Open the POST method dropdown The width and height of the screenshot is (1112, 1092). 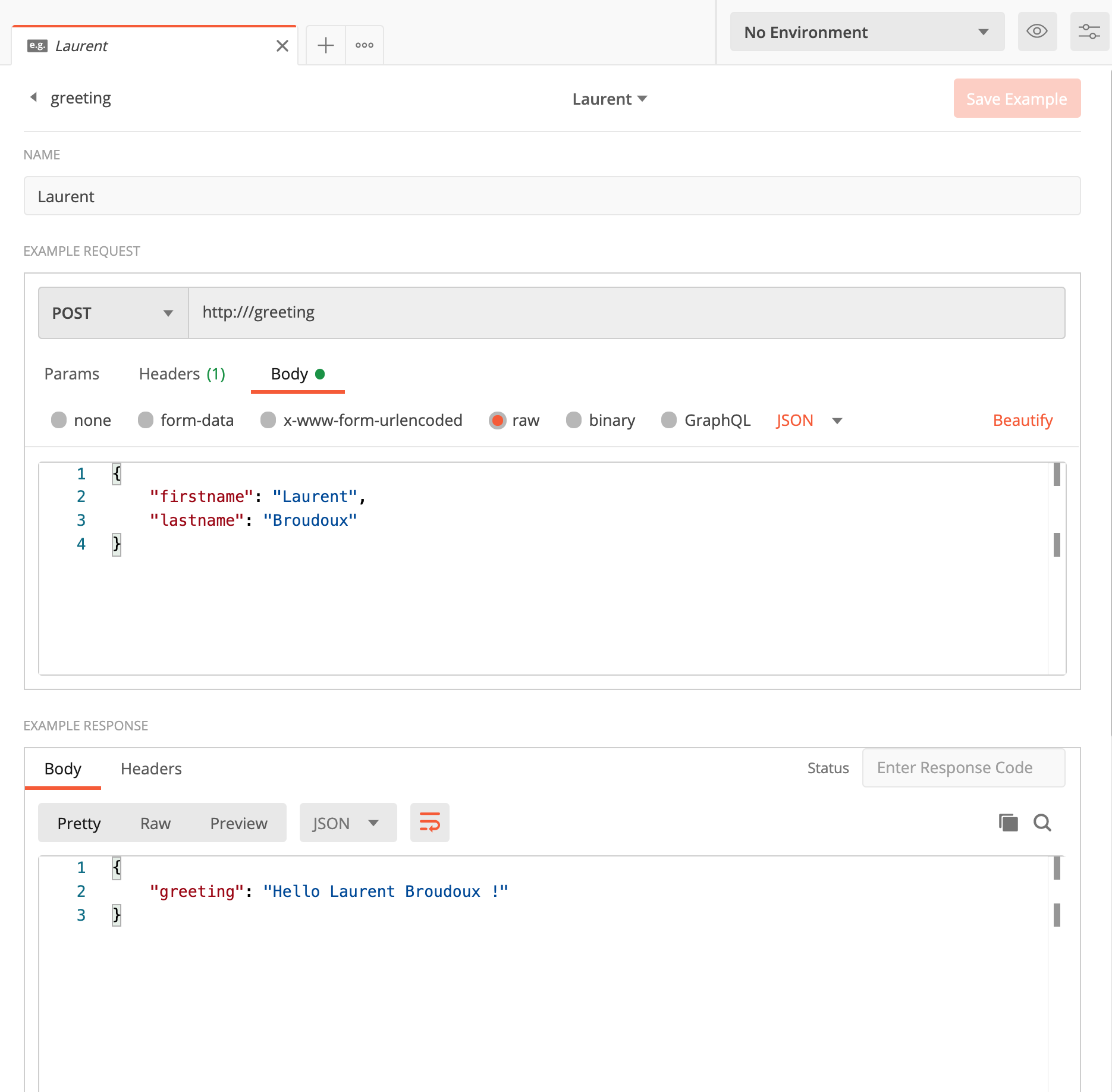click(113, 313)
